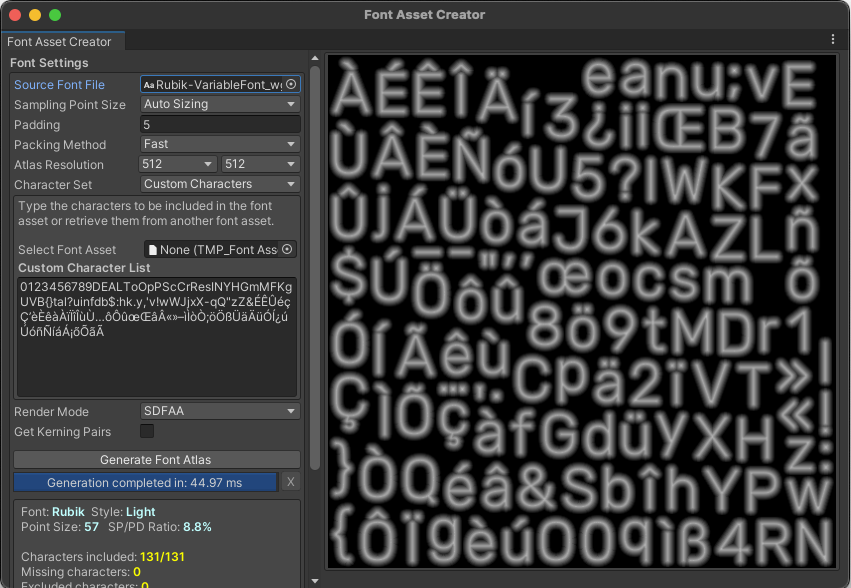851x588 pixels.
Task: Open the Packing Method dropdown
Action: pos(220,144)
